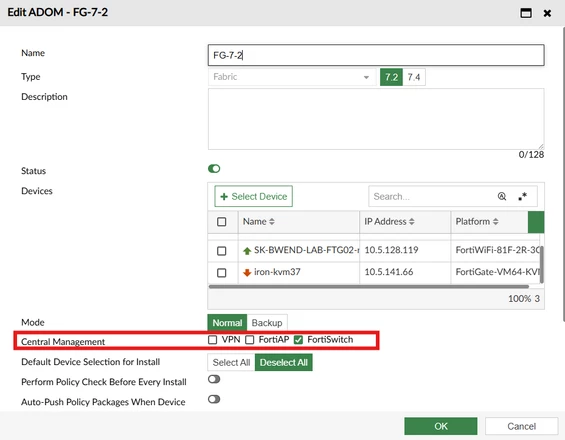This screenshot has width=565, height=440.
Task: Close the Edit ADOM dialog
Action: click(x=547, y=13)
